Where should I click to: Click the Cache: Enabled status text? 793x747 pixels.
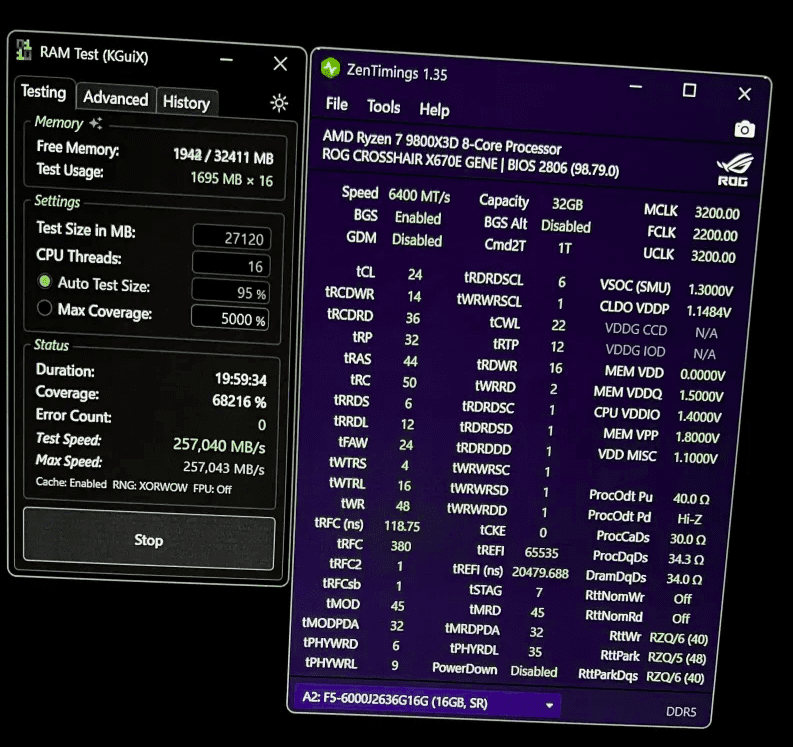tap(71, 483)
